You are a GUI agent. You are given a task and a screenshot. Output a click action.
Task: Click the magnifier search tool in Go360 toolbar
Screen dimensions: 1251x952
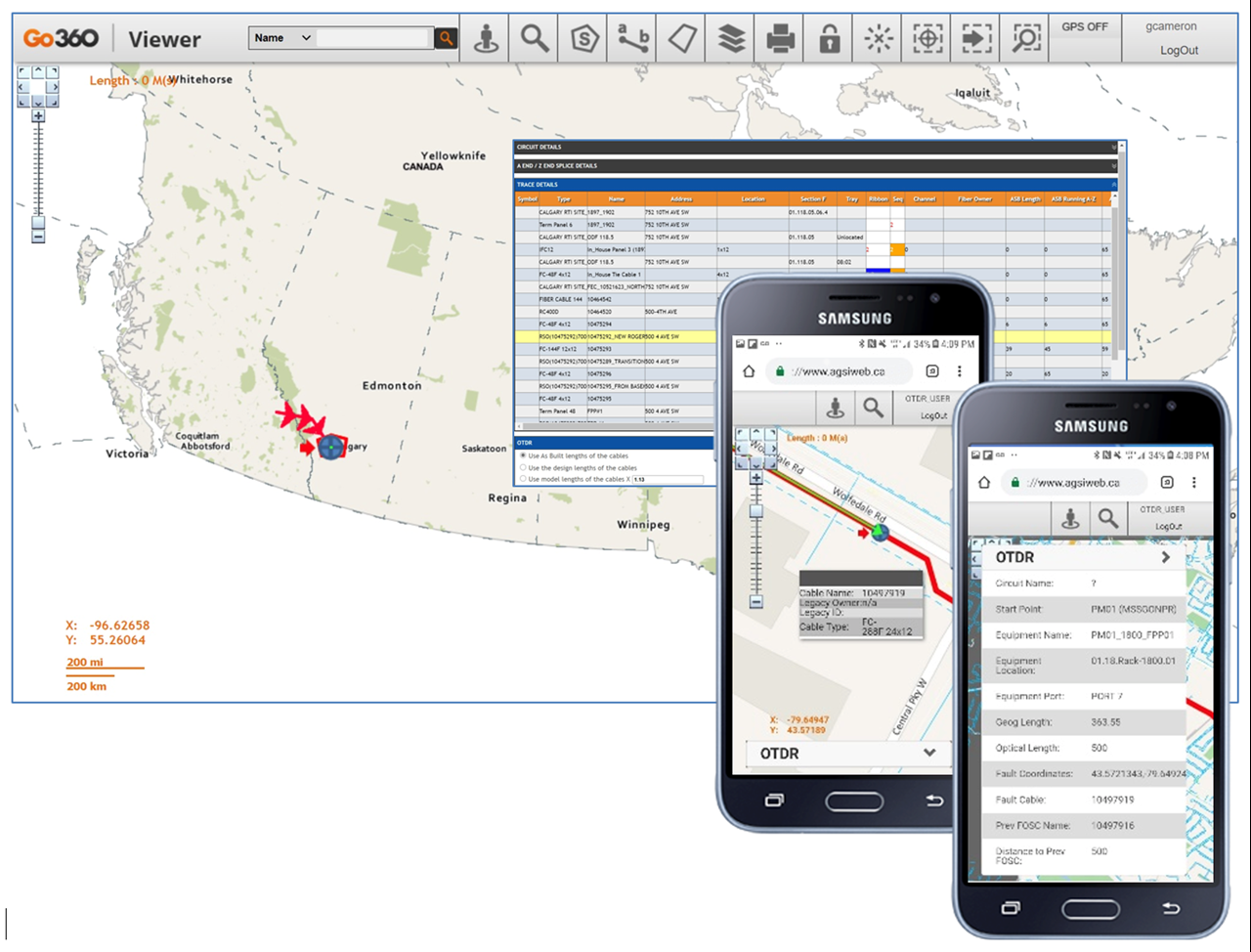[535, 39]
